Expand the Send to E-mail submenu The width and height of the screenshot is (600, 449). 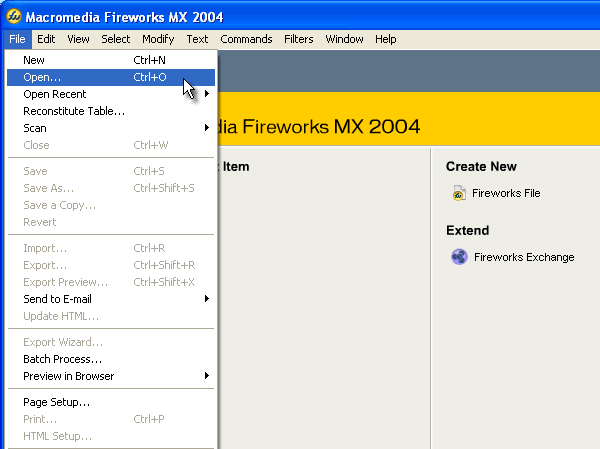(x=206, y=299)
